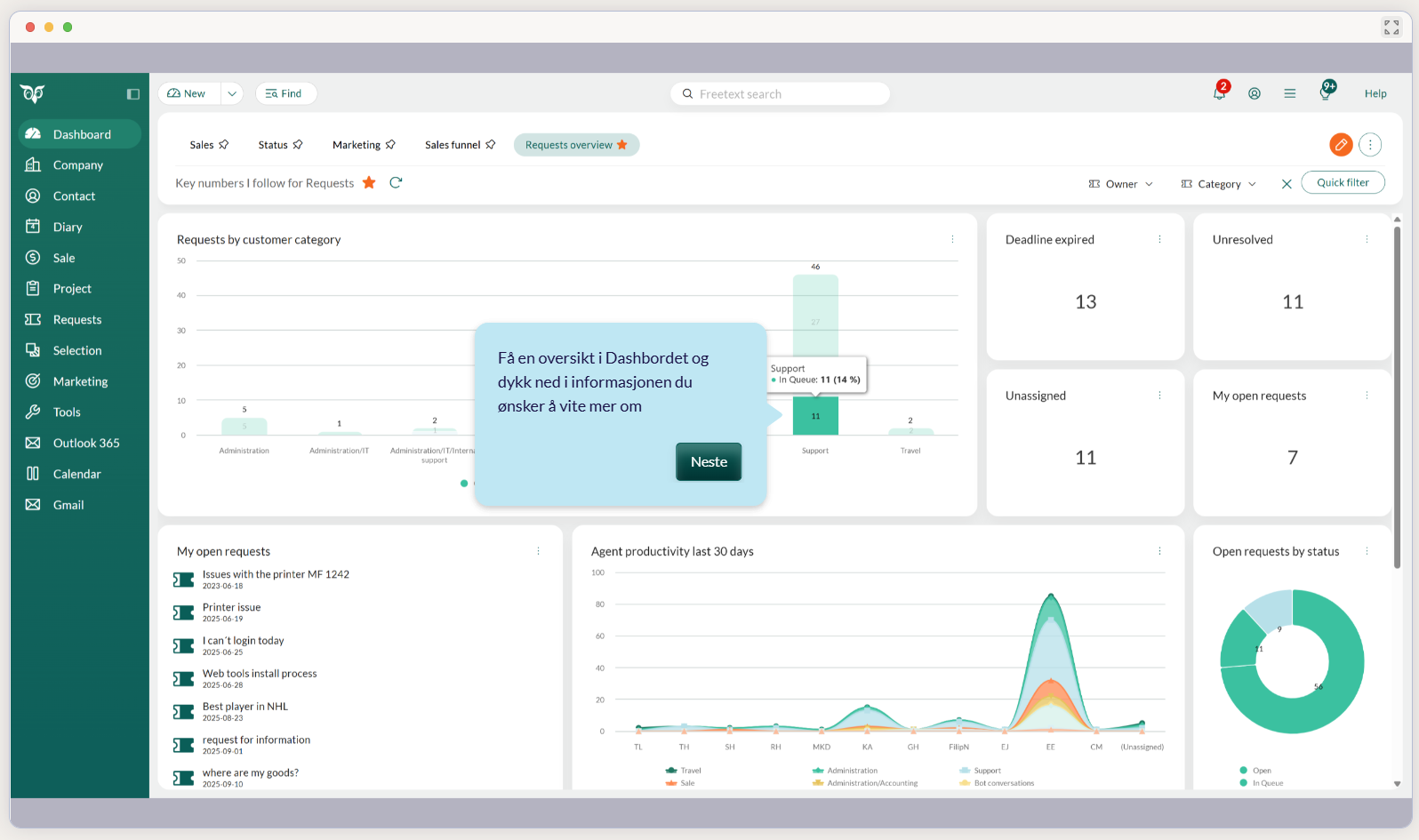1419x840 pixels.
Task: Open notifications bell with 2 badge
Action: [x=1220, y=92]
